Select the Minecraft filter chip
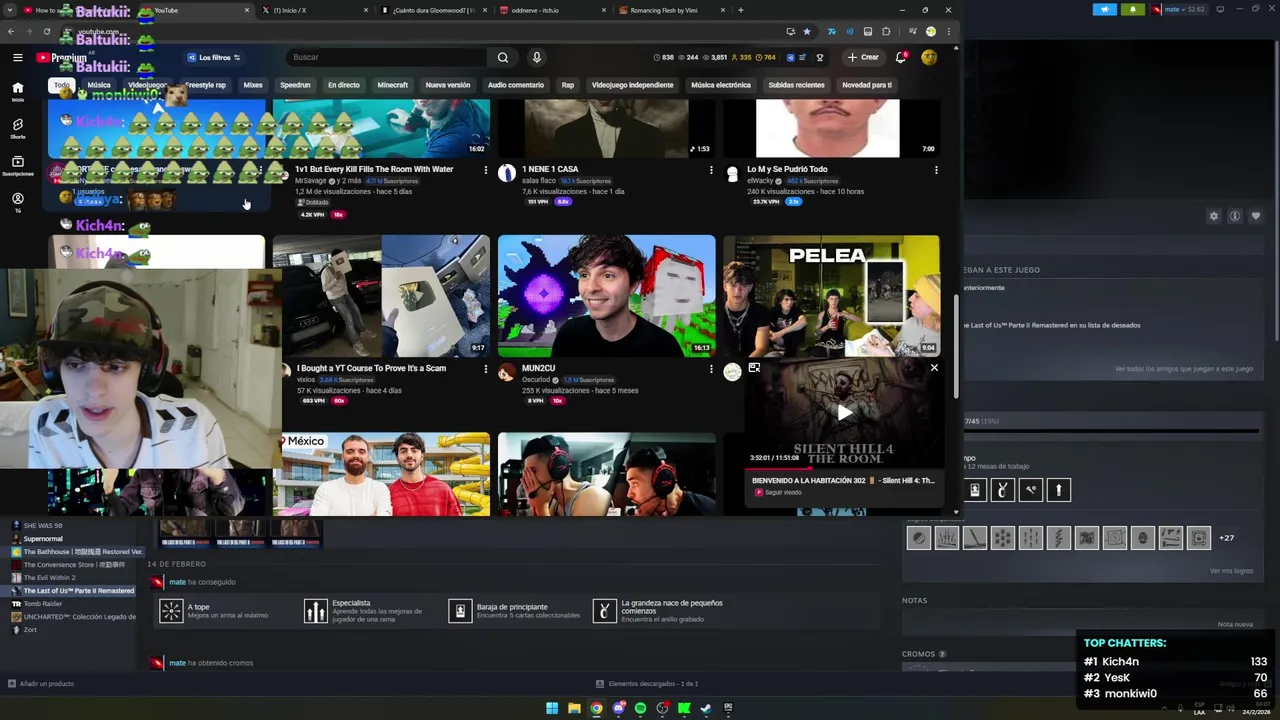Viewport: 1280px width, 720px height. [392, 85]
